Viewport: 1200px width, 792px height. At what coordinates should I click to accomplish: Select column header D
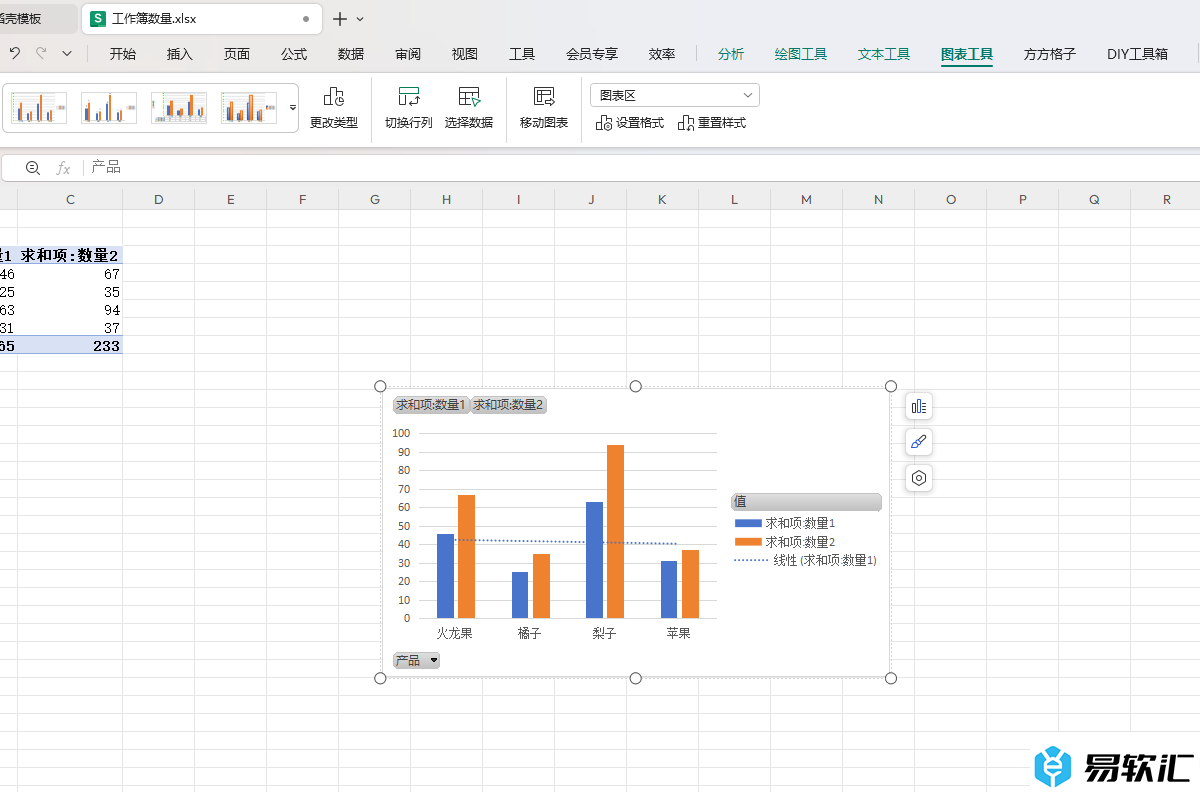point(159,200)
